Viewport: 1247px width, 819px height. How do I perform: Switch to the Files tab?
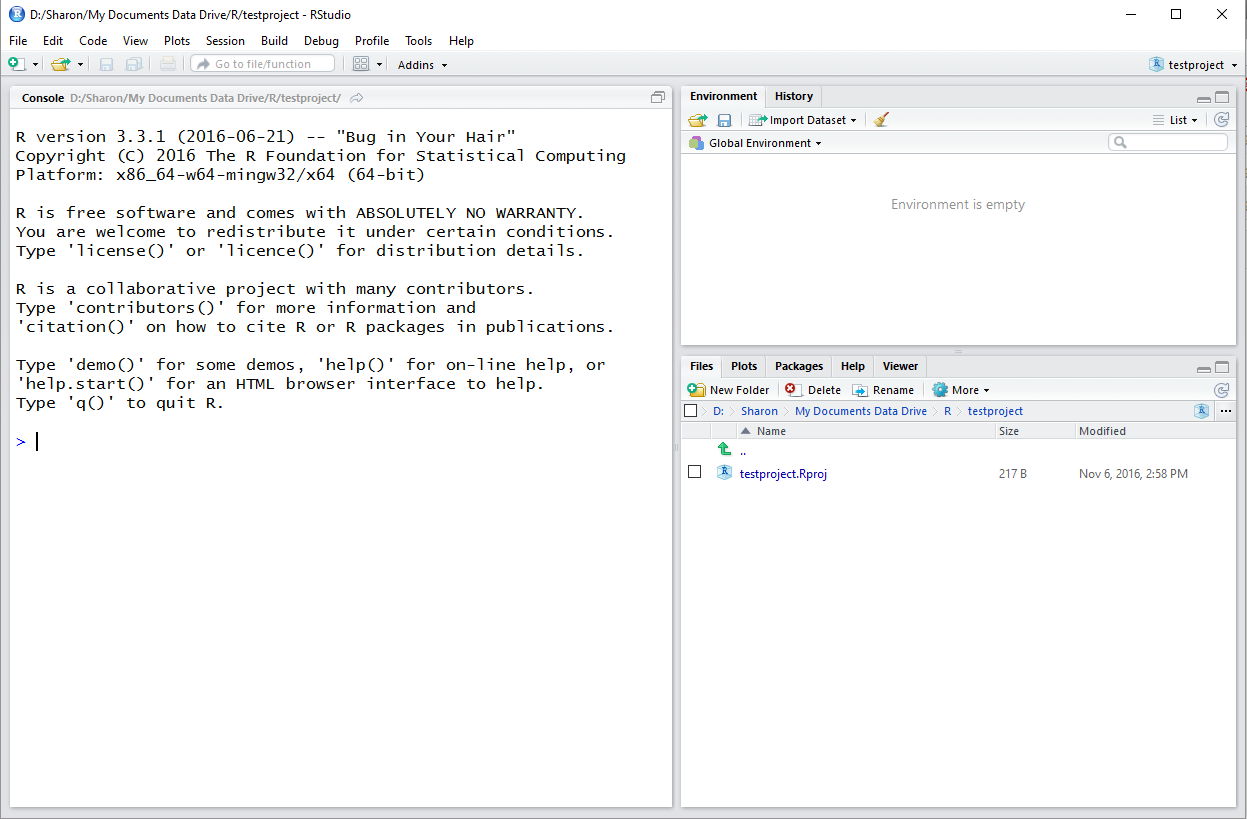(x=702, y=366)
